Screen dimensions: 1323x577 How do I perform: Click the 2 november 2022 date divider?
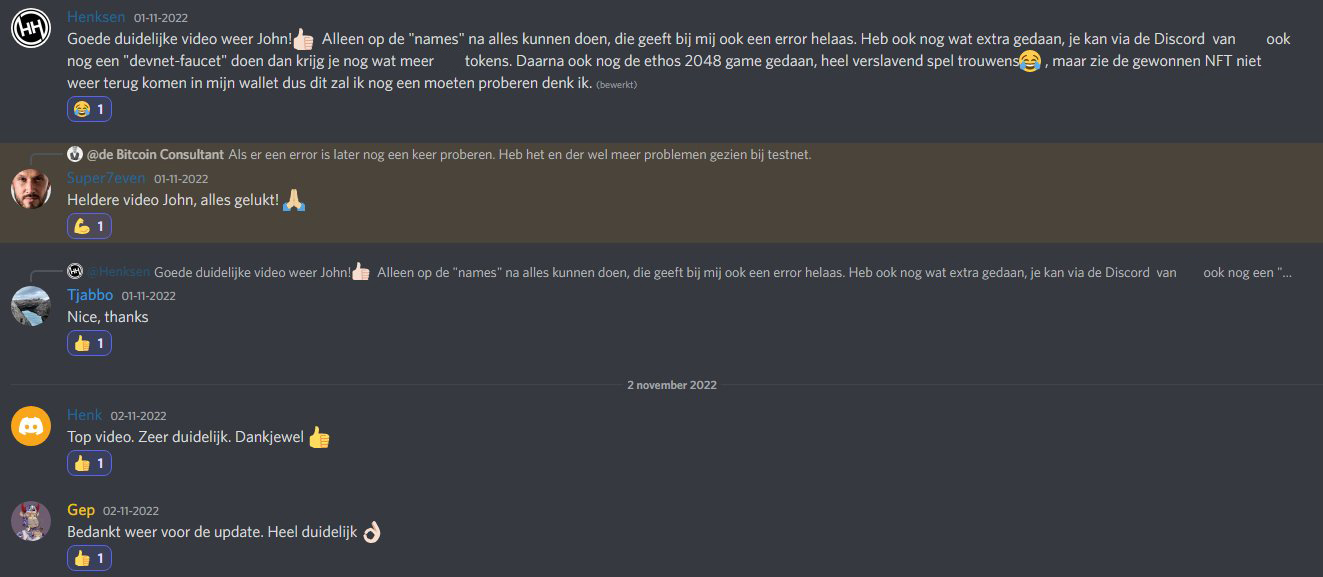(x=671, y=385)
